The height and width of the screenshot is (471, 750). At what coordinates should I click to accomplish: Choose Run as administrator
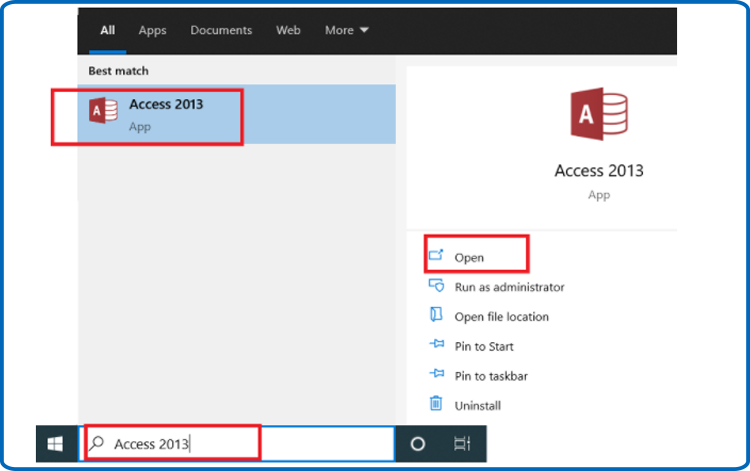[x=509, y=287]
